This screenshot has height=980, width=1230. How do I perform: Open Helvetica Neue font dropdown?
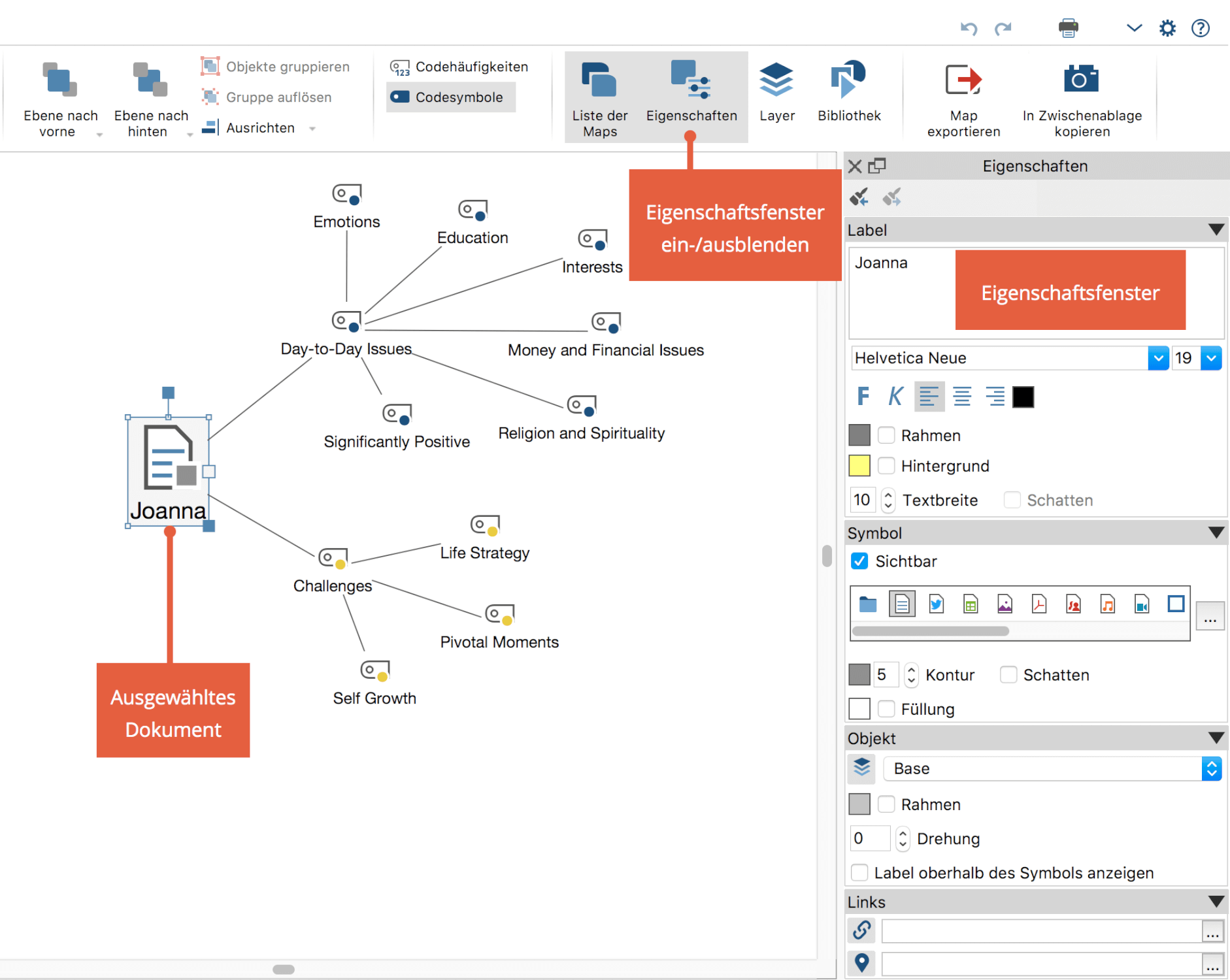(x=1158, y=358)
